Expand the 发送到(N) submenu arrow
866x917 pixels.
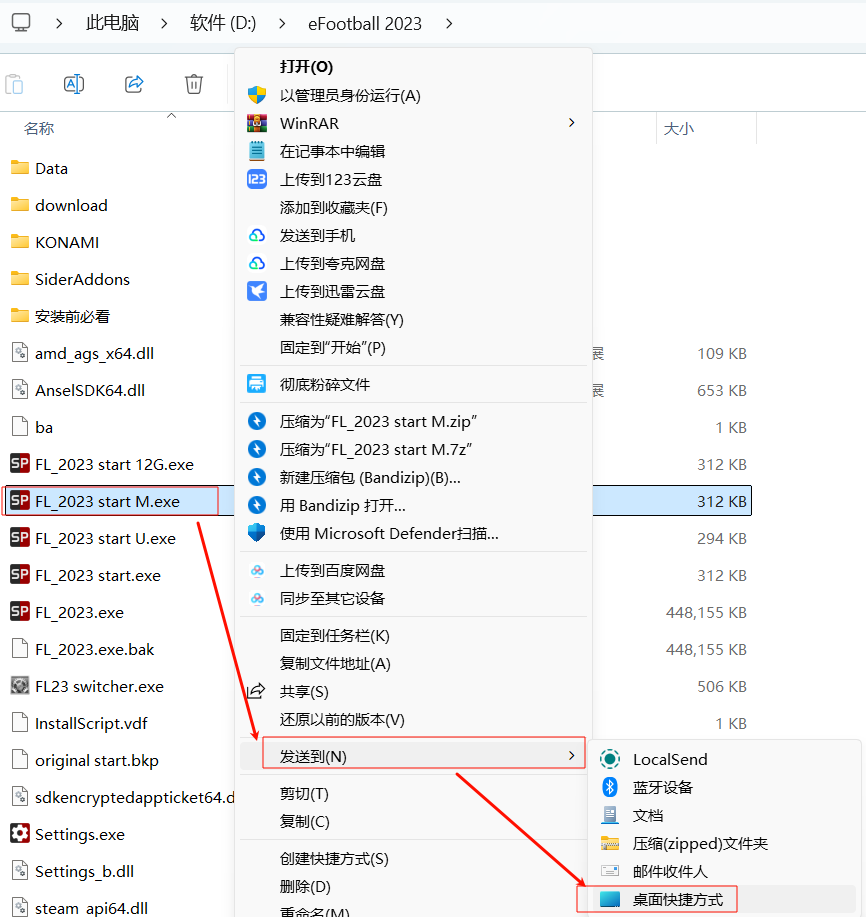tap(571, 756)
